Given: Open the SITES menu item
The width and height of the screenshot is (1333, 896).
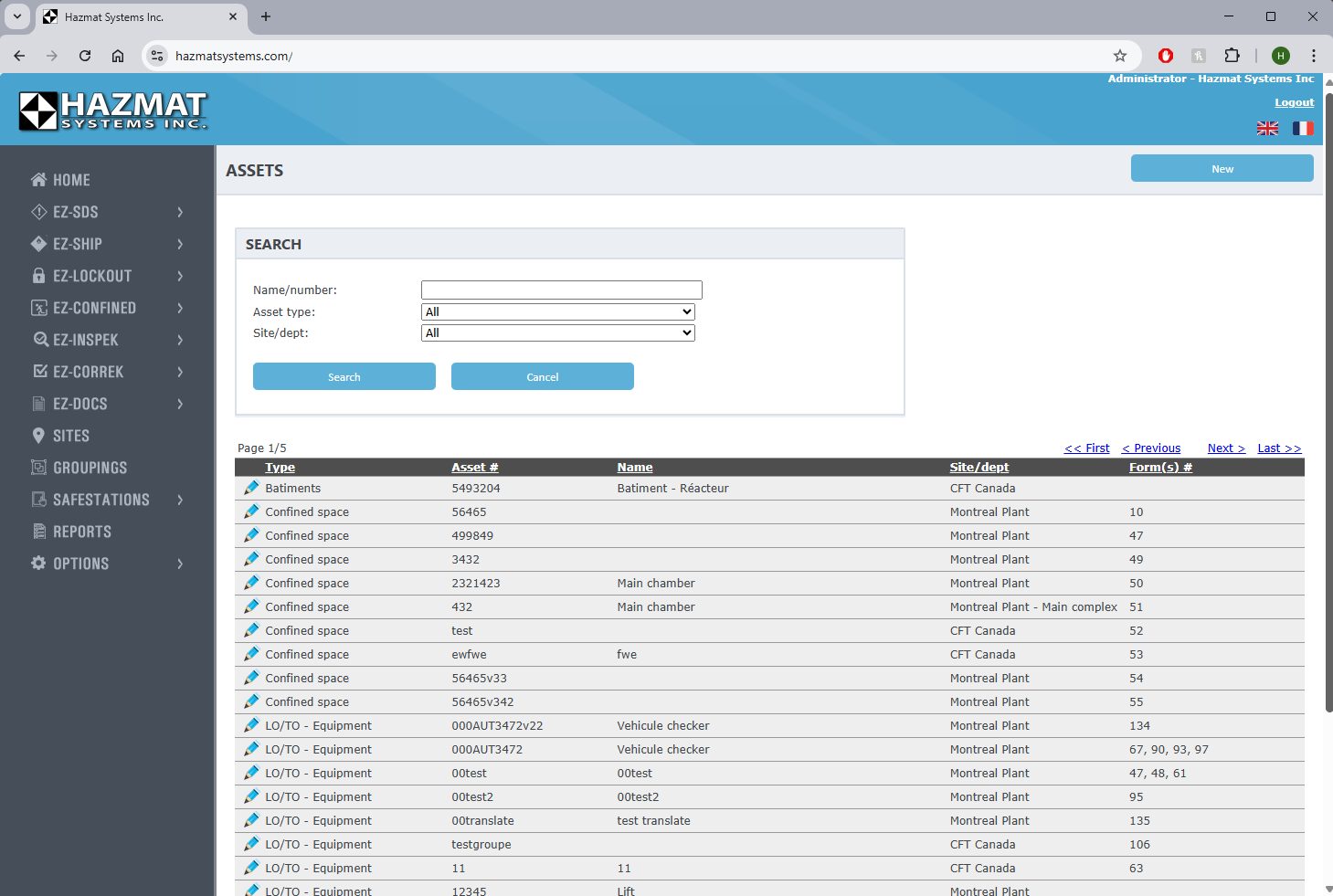Looking at the screenshot, I should pyautogui.click(x=70, y=436).
